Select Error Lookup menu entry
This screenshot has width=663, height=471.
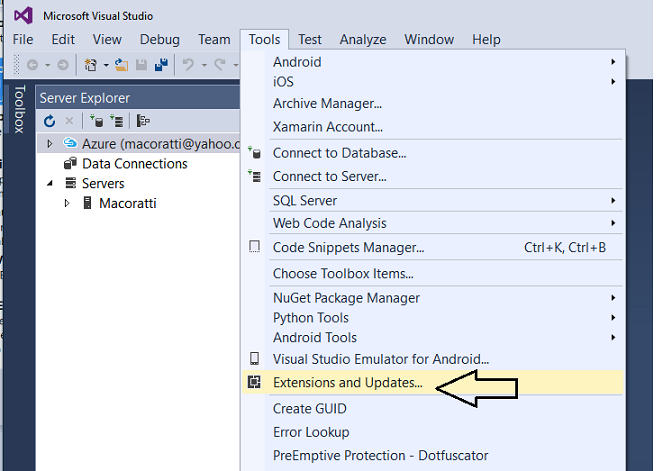pyautogui.click(x=433, y=432)
